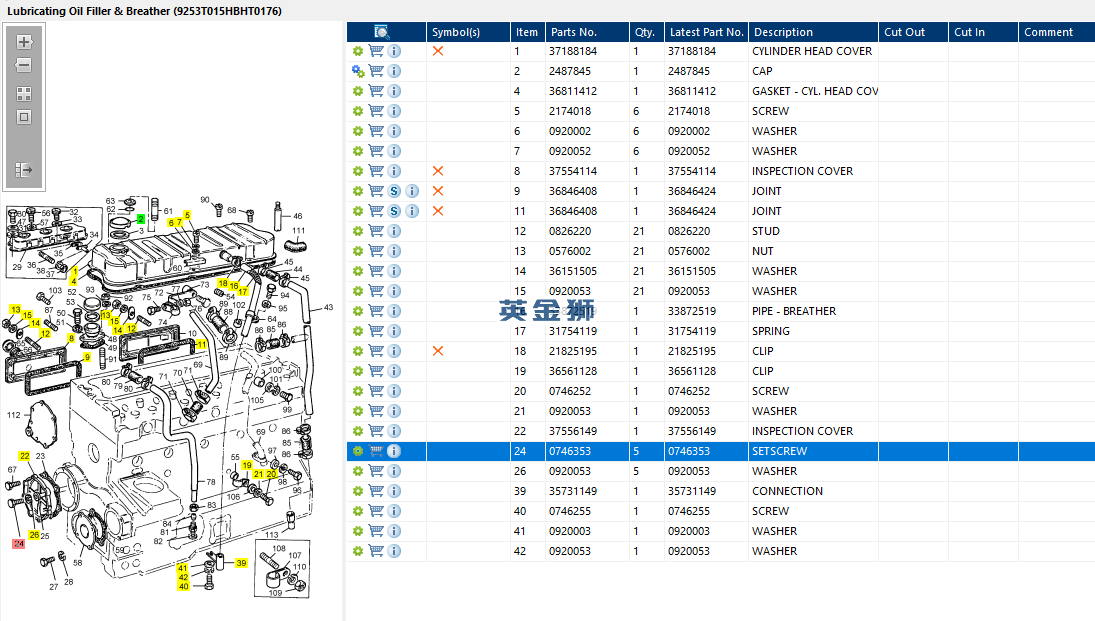This screenshot has width=1095, height=621.
Task: Add CYLINDER HEAD COVER to cart
Action: click(376, 51)
